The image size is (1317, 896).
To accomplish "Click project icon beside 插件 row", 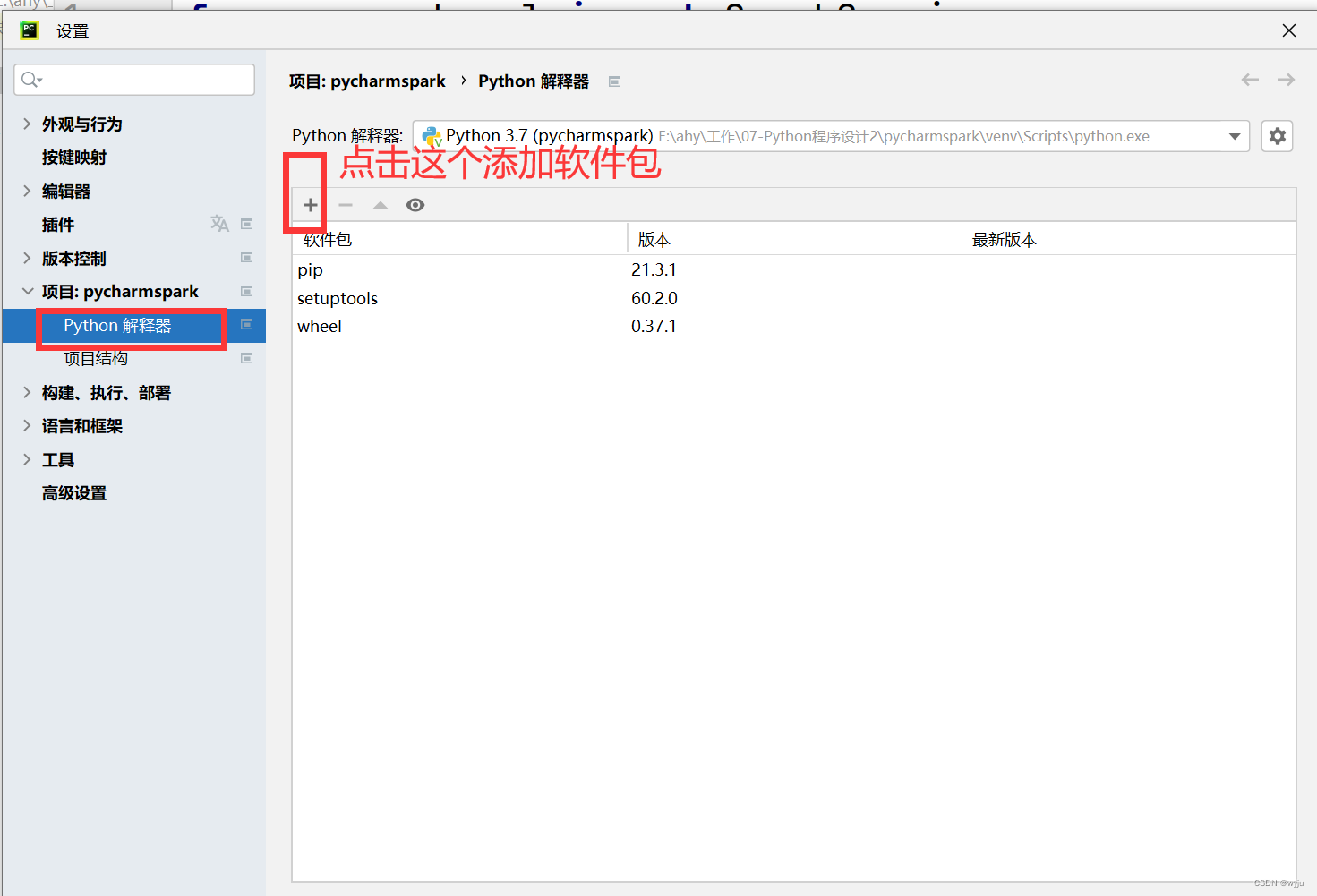I will 247,224.
